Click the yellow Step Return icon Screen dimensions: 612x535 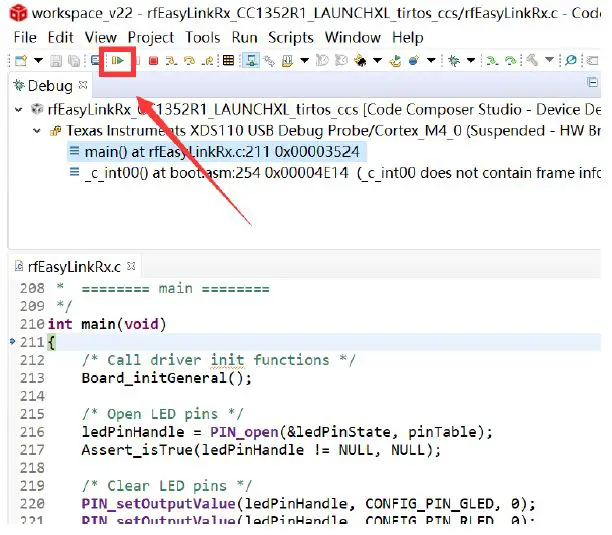(208, 60)
